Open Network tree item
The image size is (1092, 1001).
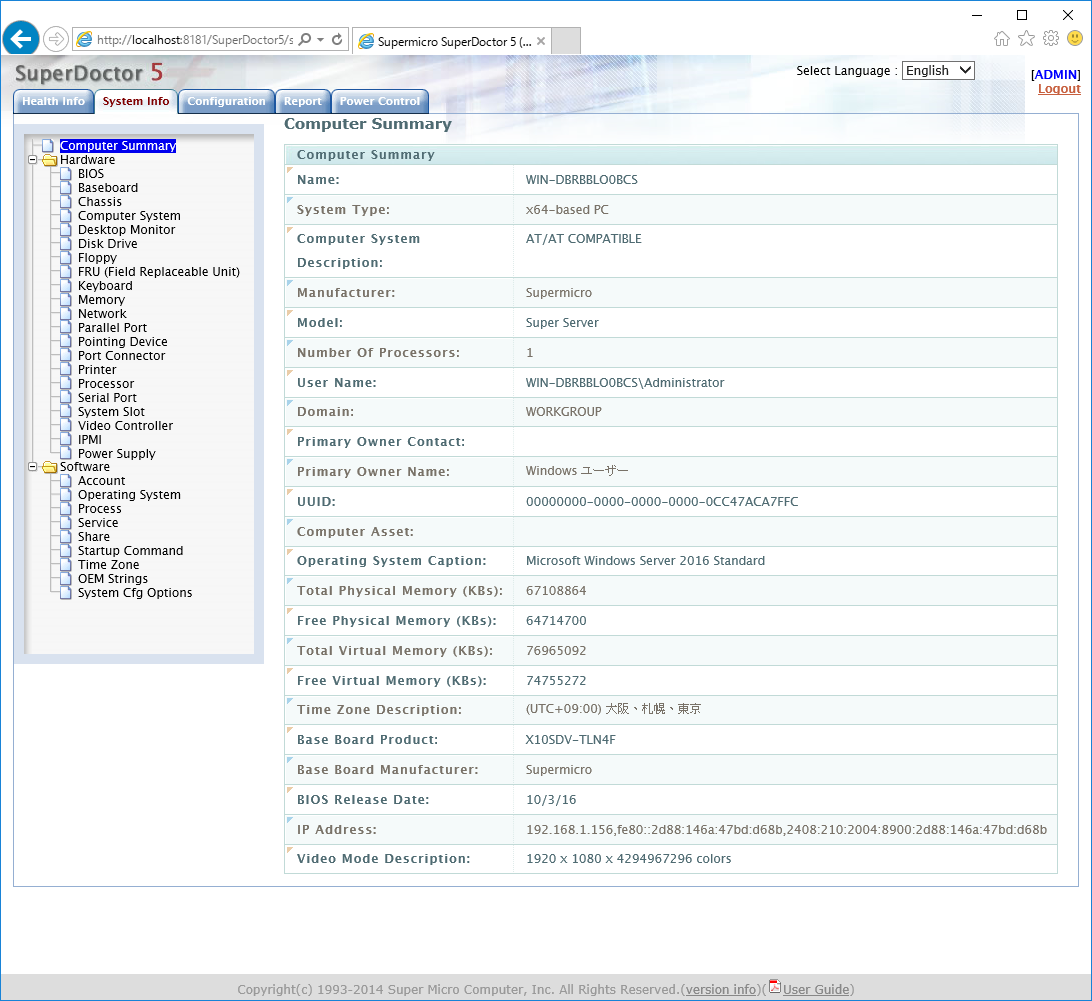point(102,313)
